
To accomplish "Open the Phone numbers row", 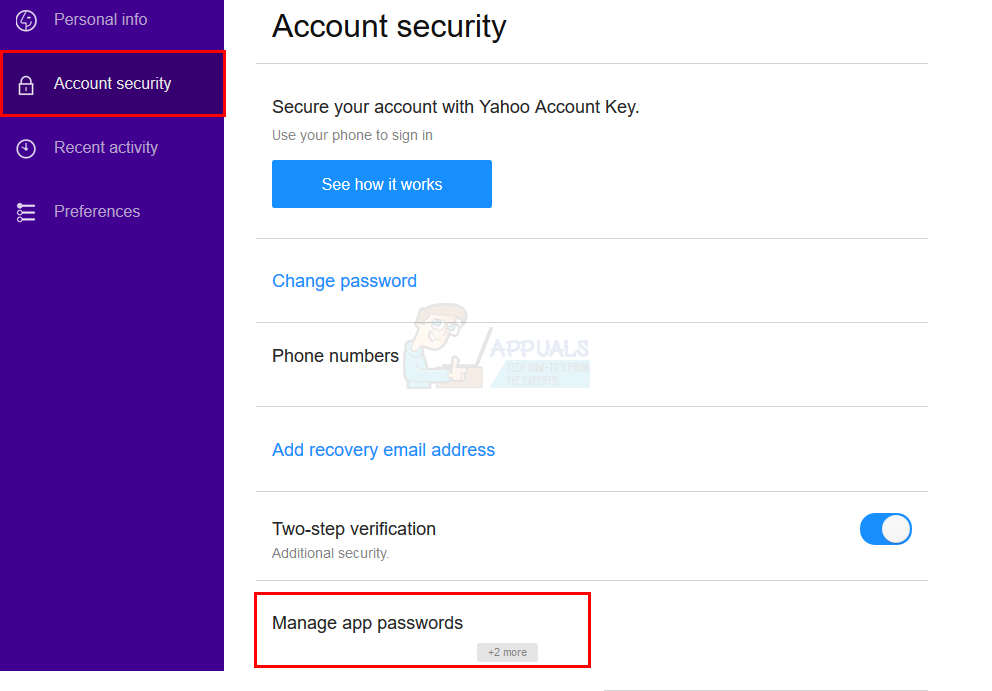I will (335, 356).
